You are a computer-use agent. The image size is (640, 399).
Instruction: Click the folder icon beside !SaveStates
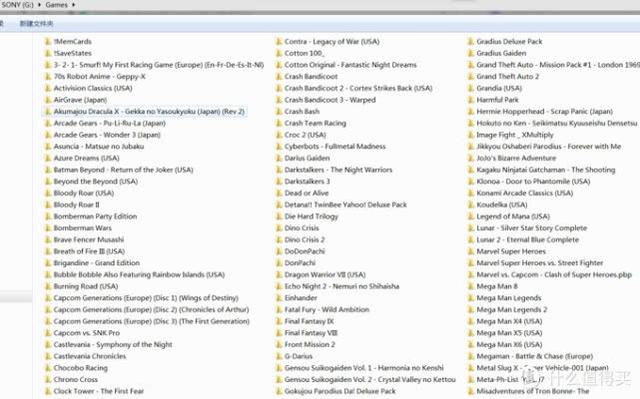[48, 53]
